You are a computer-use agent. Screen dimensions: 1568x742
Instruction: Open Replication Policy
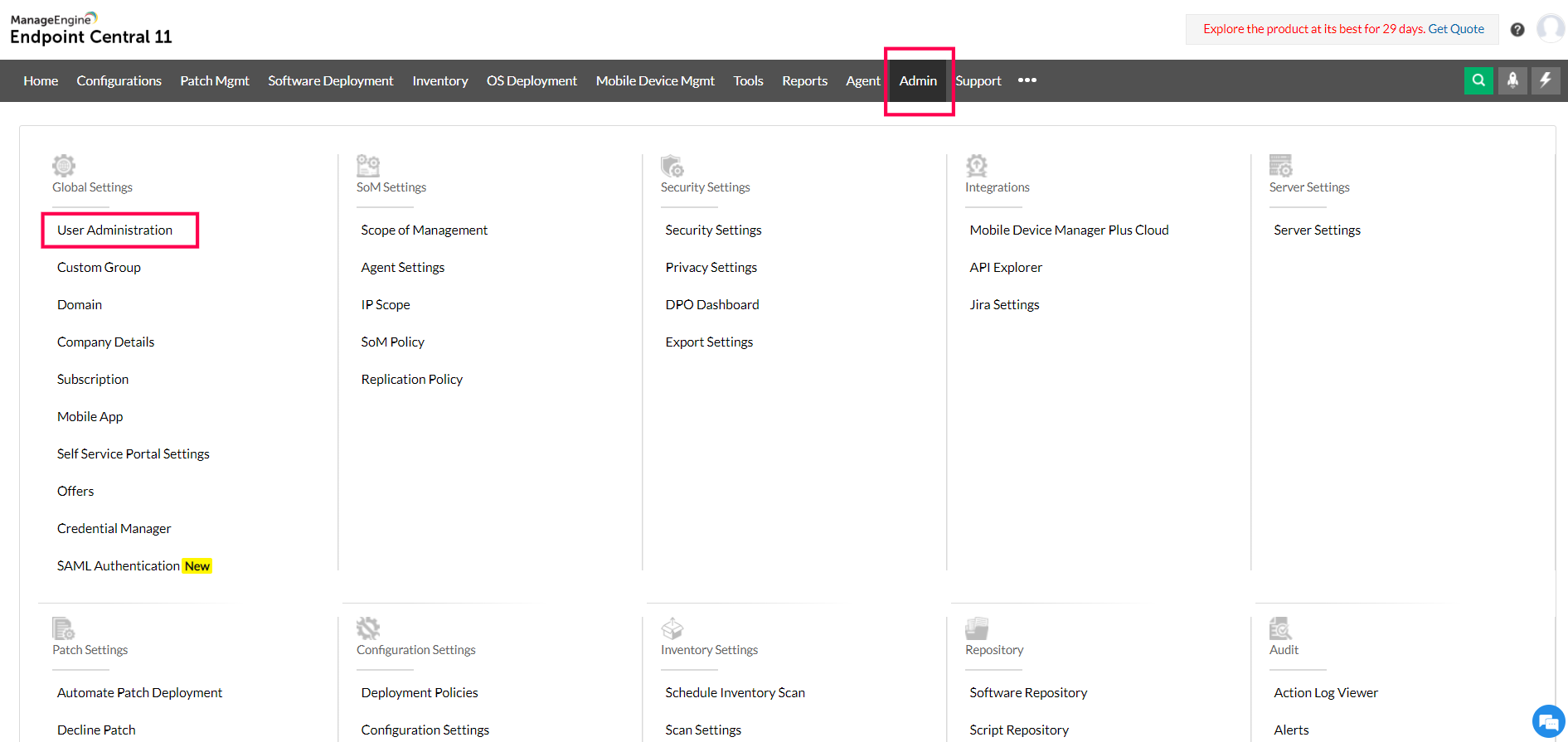click(412, 379)
